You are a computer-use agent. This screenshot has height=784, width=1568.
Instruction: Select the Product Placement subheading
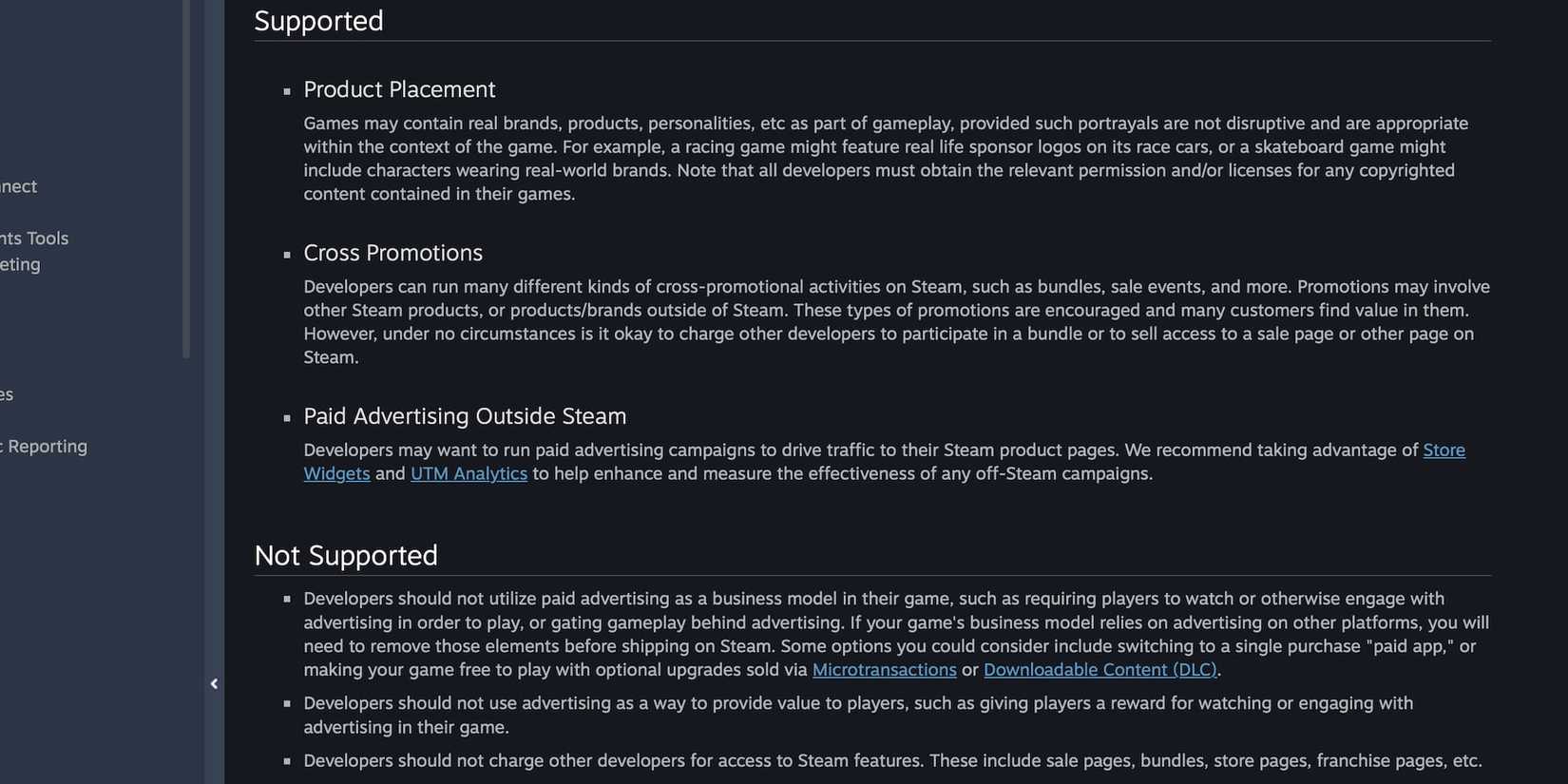click(x=399, y=88)
